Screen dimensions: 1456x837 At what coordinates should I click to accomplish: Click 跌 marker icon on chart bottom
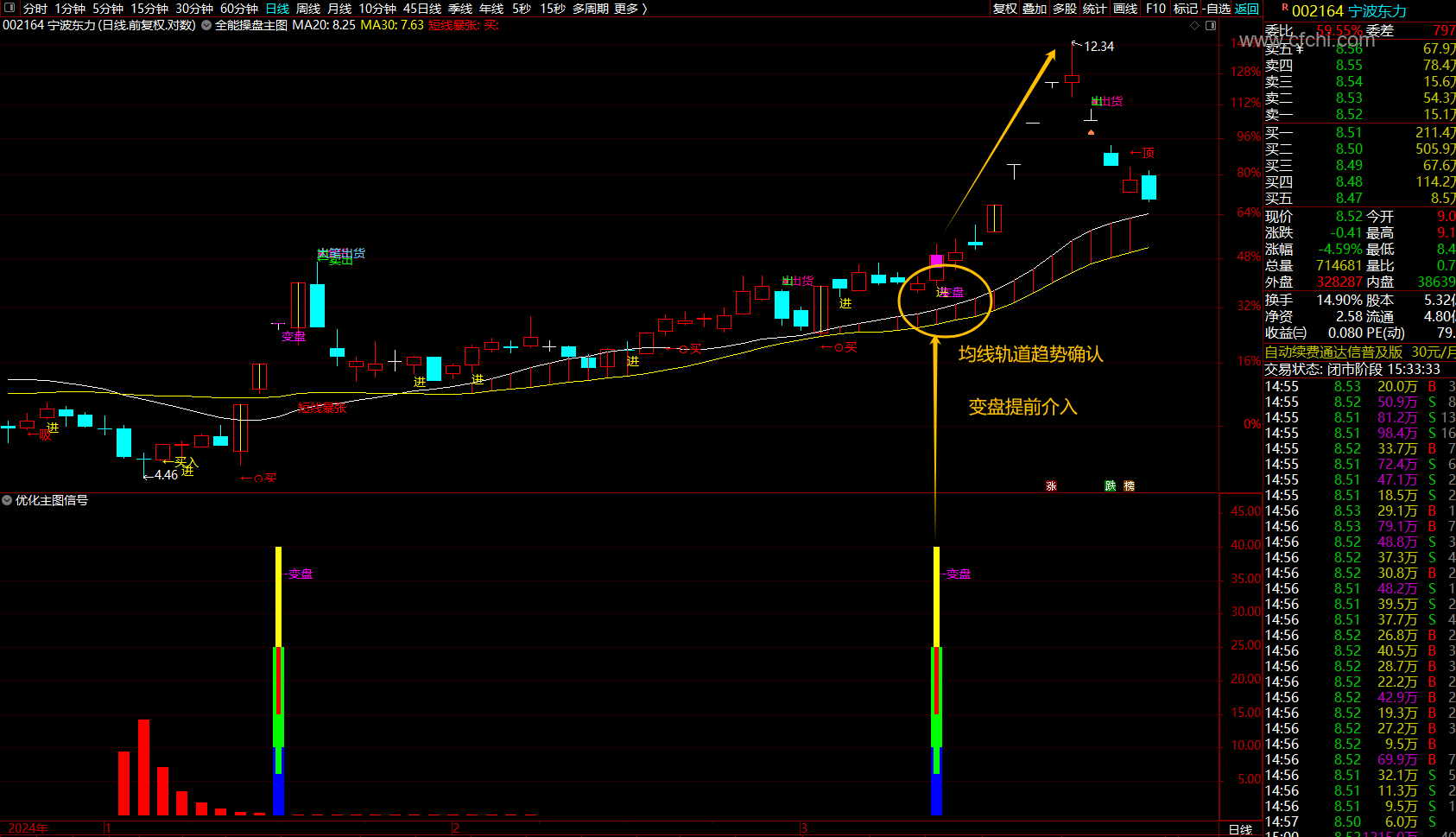(1111, 486)
